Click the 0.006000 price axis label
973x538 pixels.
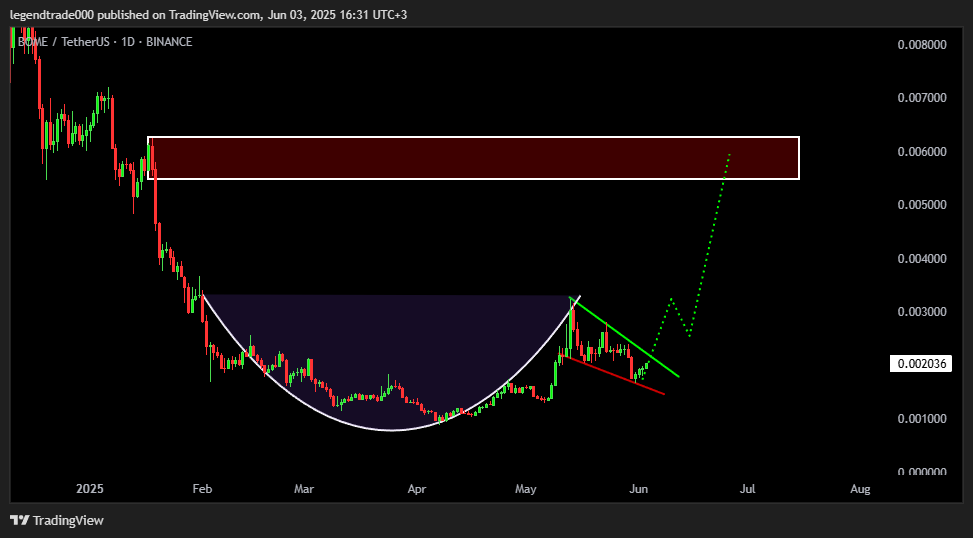pyautogui.click(x=922, y=152)
